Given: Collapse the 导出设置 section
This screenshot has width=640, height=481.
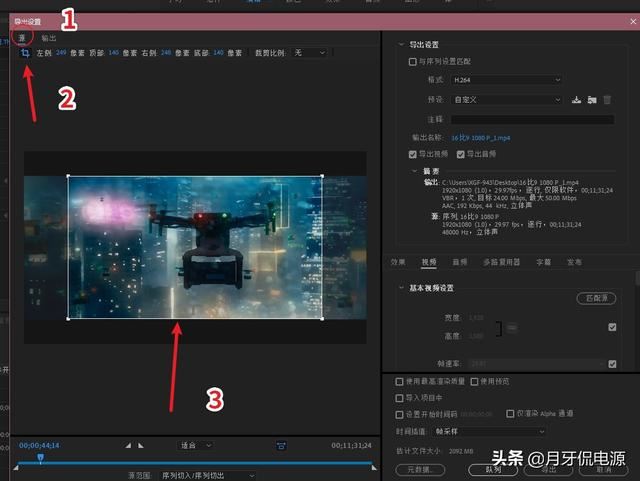Looking at the screenshot, I should coord(401,45).
